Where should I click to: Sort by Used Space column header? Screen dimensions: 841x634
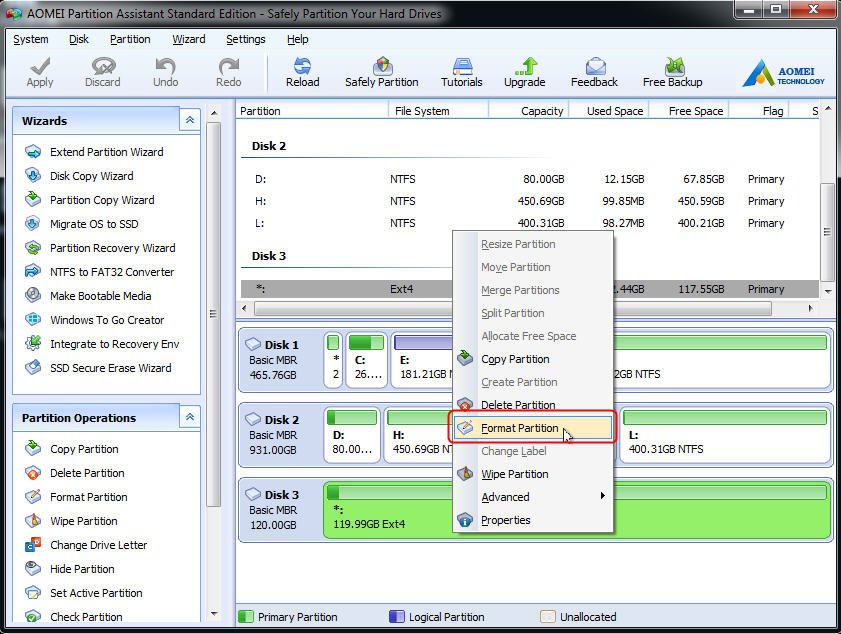click(609, 111)
